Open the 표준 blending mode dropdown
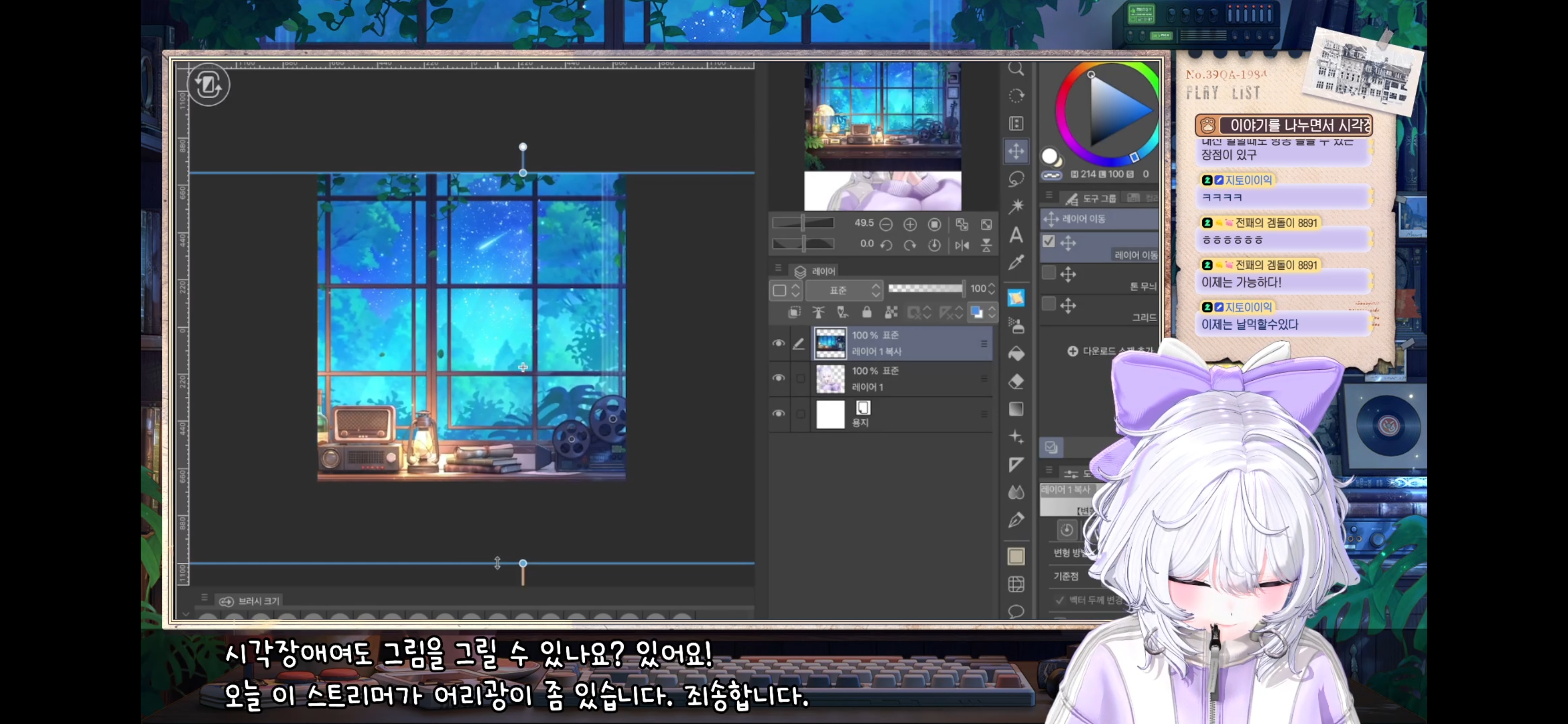The width and height of the screenshot is (1568, 724). pos(844,291)
